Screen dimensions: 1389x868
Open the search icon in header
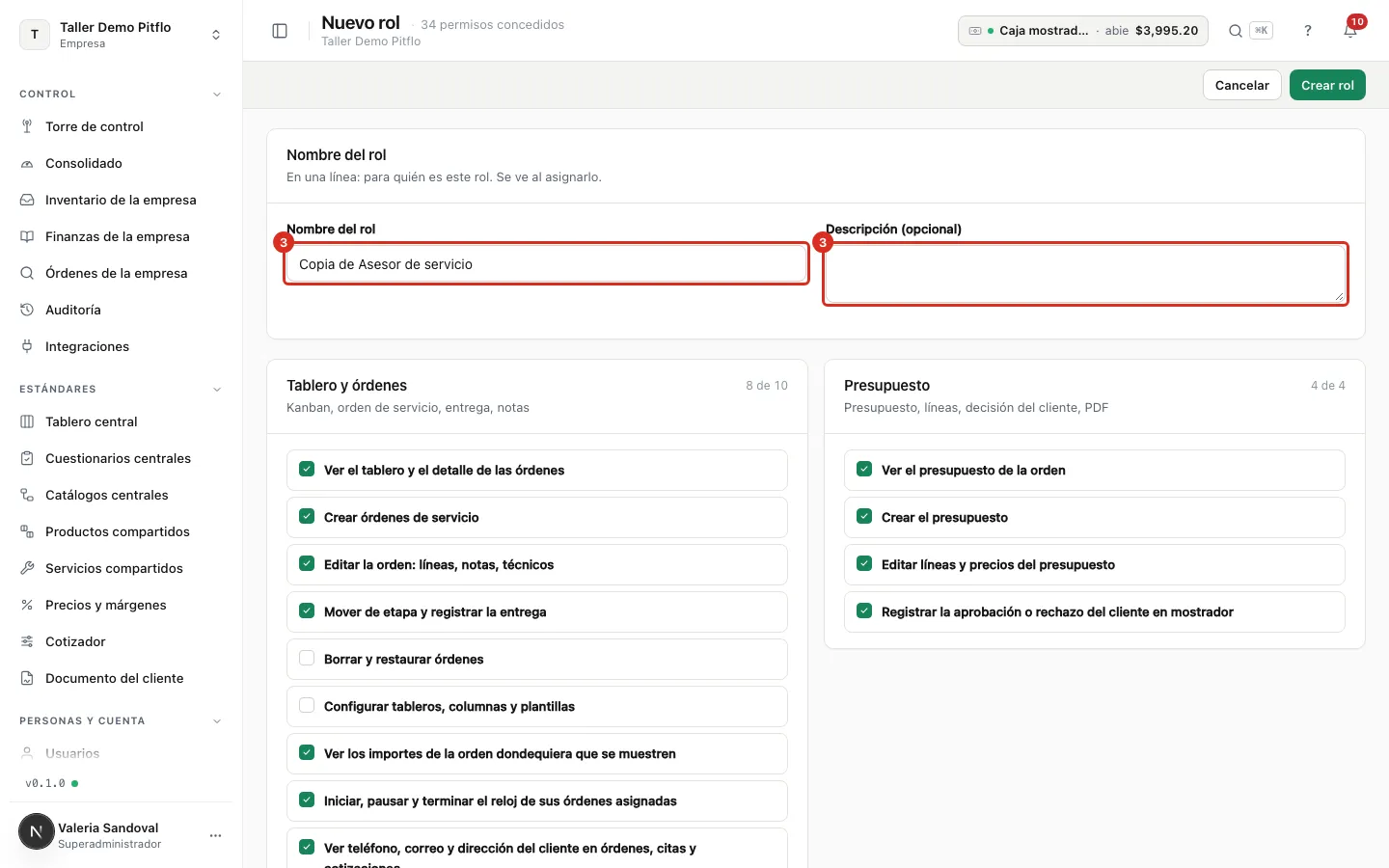tap(1235, 31)
